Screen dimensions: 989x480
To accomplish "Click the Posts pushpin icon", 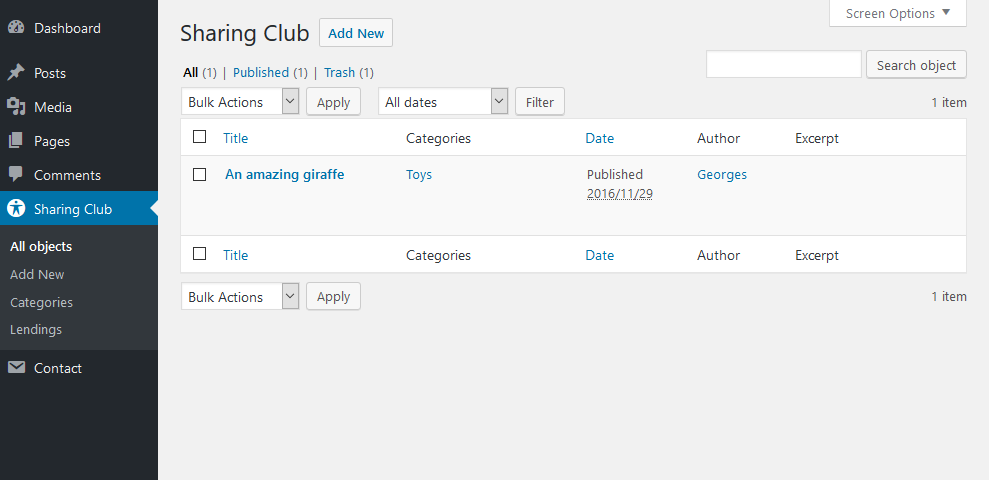I will [16, 73].
